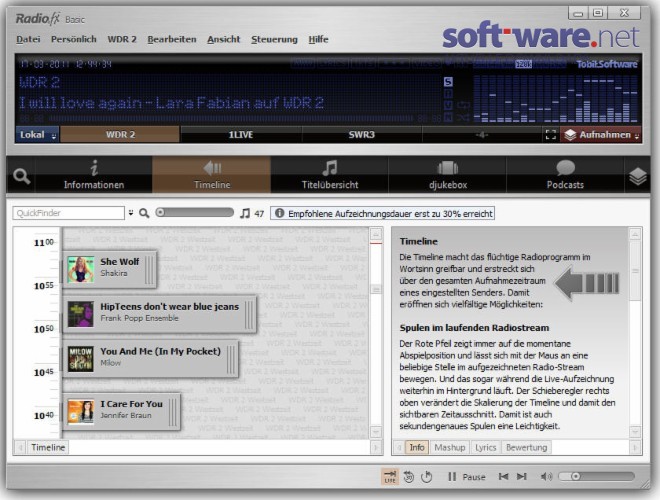The width and height of the screenshot is (660, 500).
Task: Select You And Me (In My Pocket) track
Action: [x=150, y=359]
